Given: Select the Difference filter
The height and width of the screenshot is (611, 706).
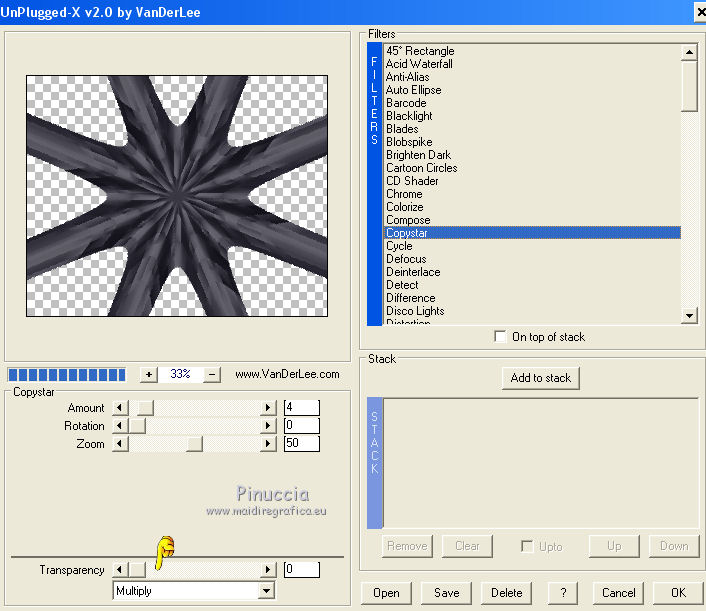Looking at the screenshot, I should [x=532, y=298].
